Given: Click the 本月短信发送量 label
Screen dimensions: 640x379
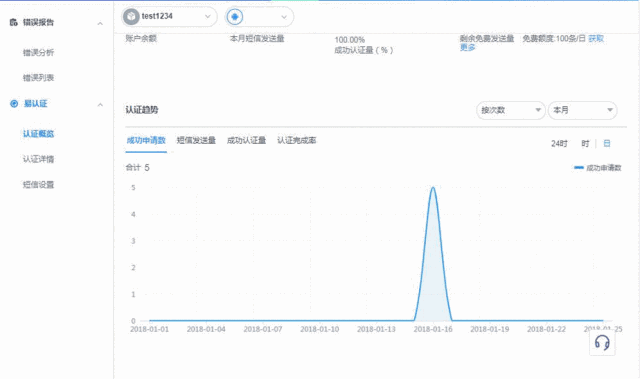Looking at the screenshot, I should 257,38.
